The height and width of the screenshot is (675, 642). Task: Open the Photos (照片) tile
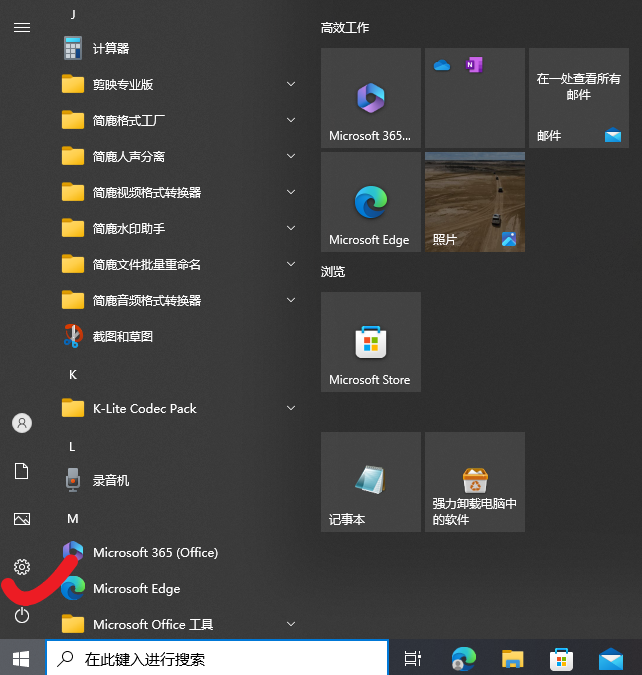(475, 202)
